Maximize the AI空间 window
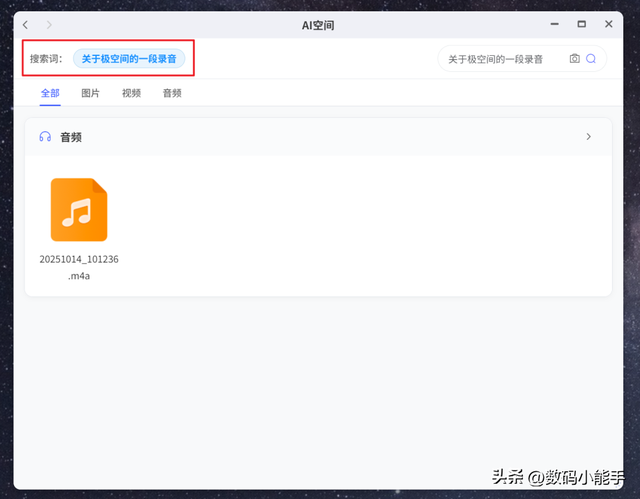Viewport: 640px width, 499px height. point(581,24)
